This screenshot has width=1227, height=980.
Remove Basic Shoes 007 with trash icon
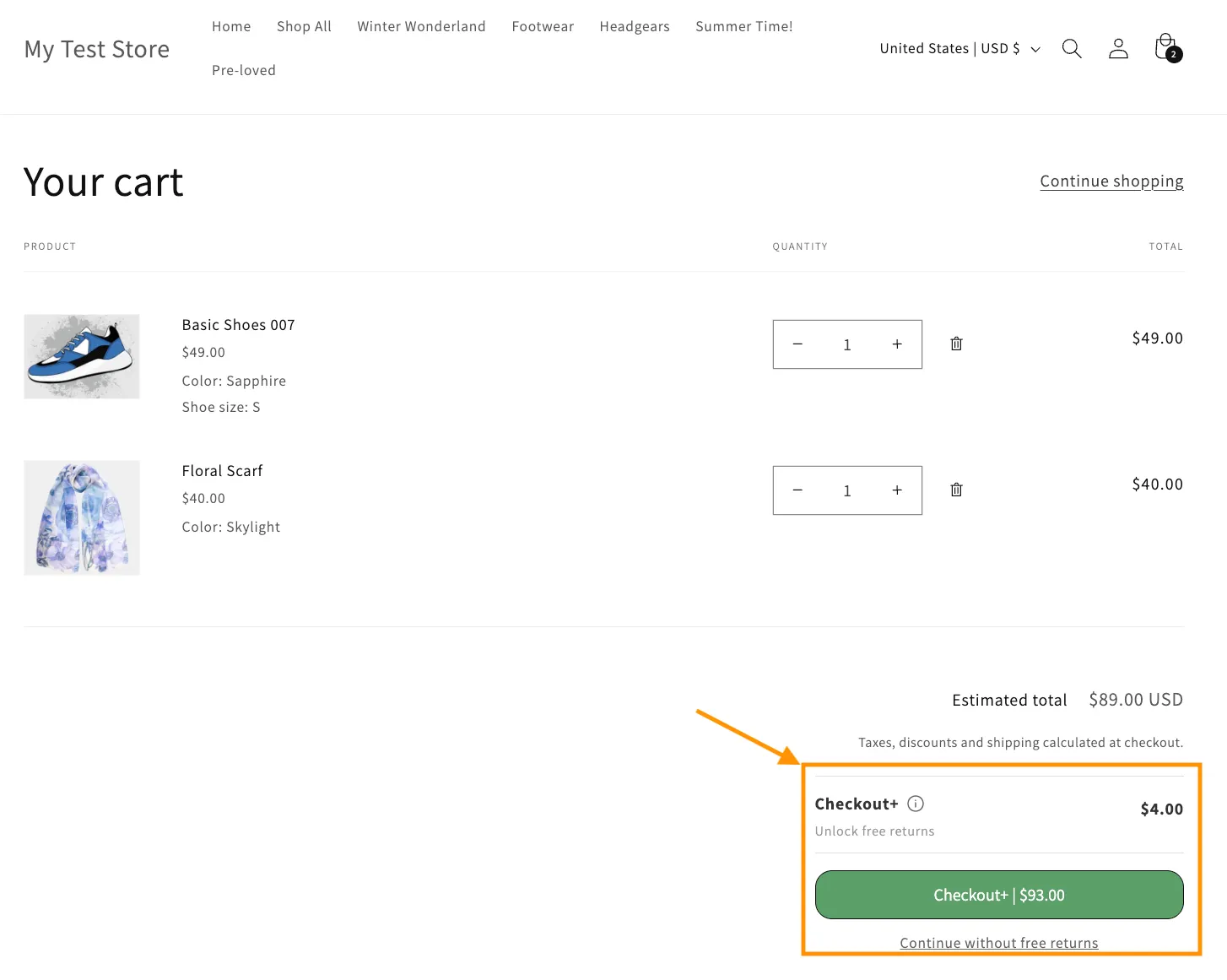pos(956,344)
